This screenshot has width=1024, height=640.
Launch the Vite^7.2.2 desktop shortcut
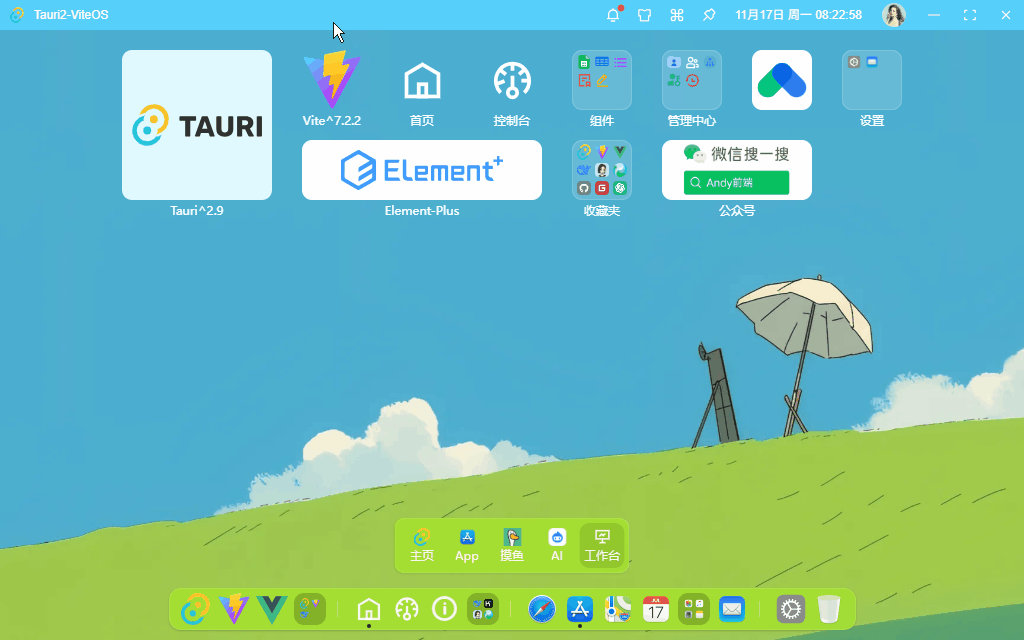click(332, 80)
